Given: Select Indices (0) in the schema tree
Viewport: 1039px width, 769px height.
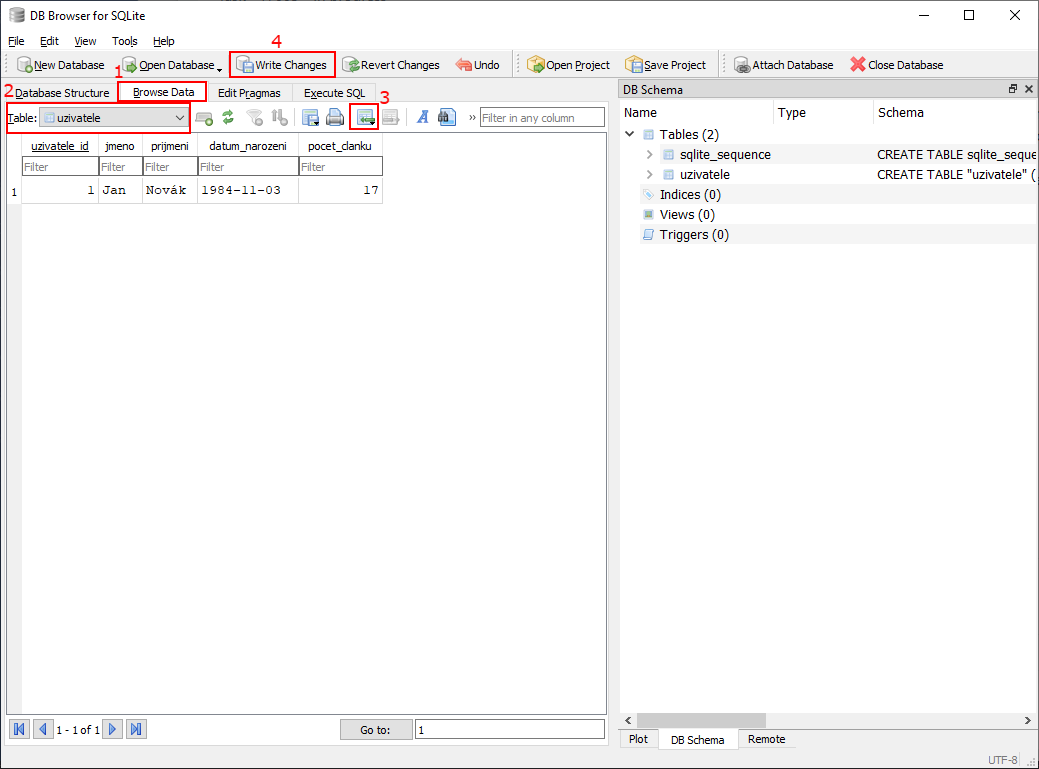Looking at the screenshot, I should 690,195.
